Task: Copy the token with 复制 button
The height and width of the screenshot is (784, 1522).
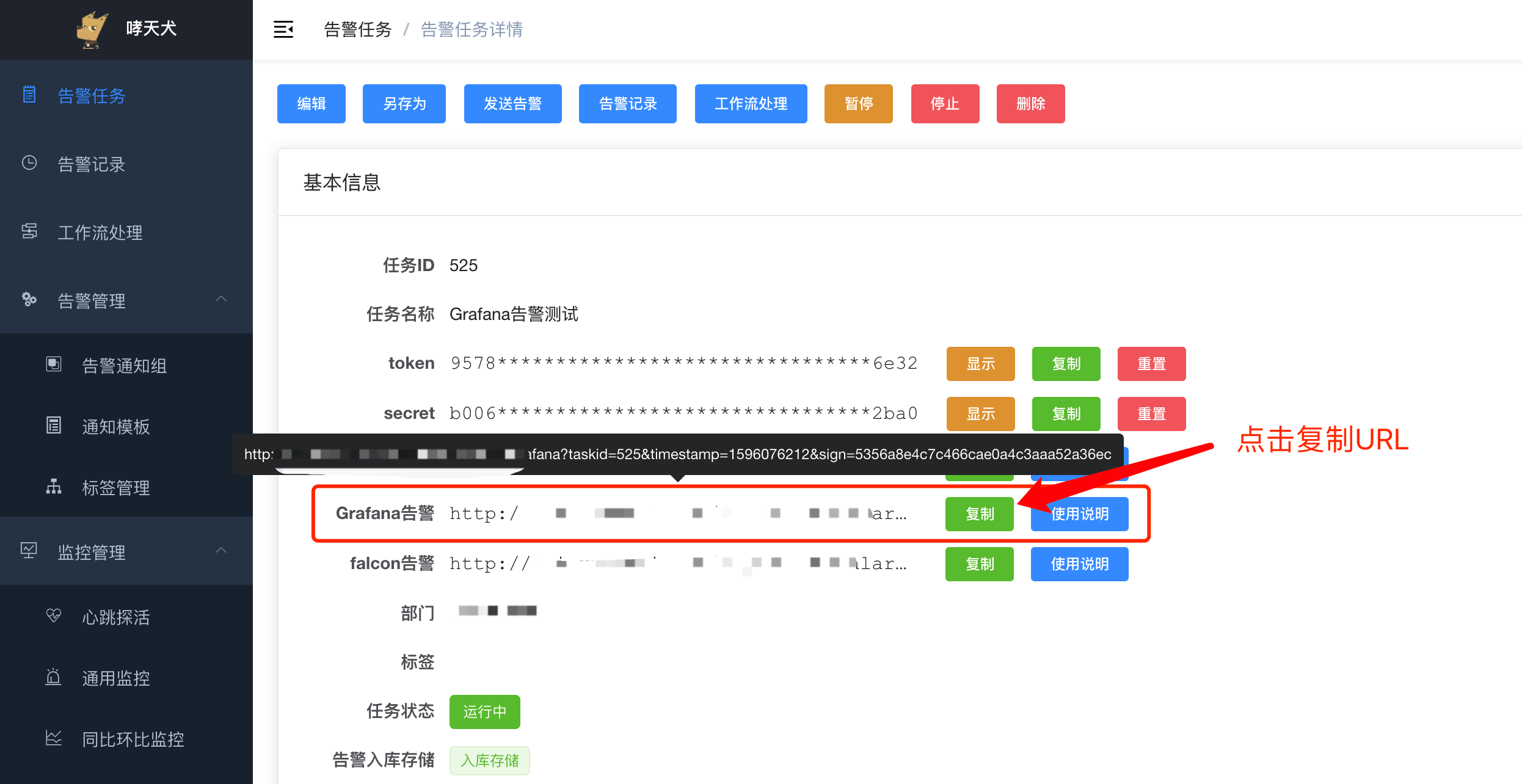Action: point(1066,364)
